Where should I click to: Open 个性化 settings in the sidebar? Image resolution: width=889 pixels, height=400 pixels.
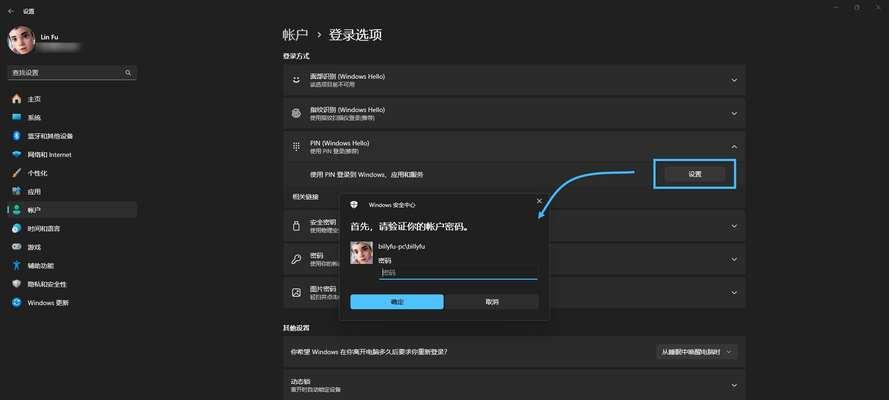pos(72,173)
